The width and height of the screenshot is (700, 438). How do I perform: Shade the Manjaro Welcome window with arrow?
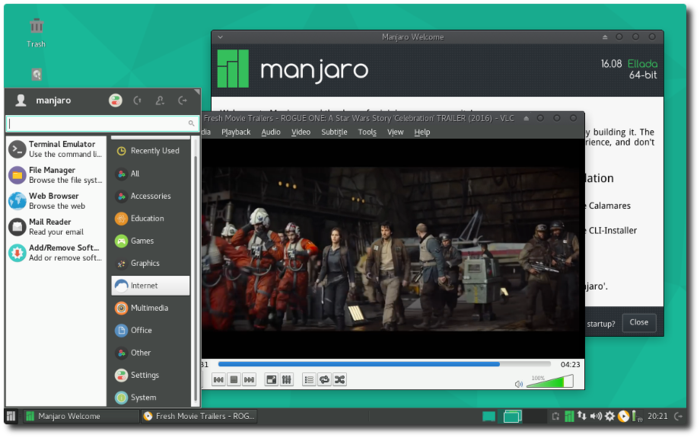605,37
